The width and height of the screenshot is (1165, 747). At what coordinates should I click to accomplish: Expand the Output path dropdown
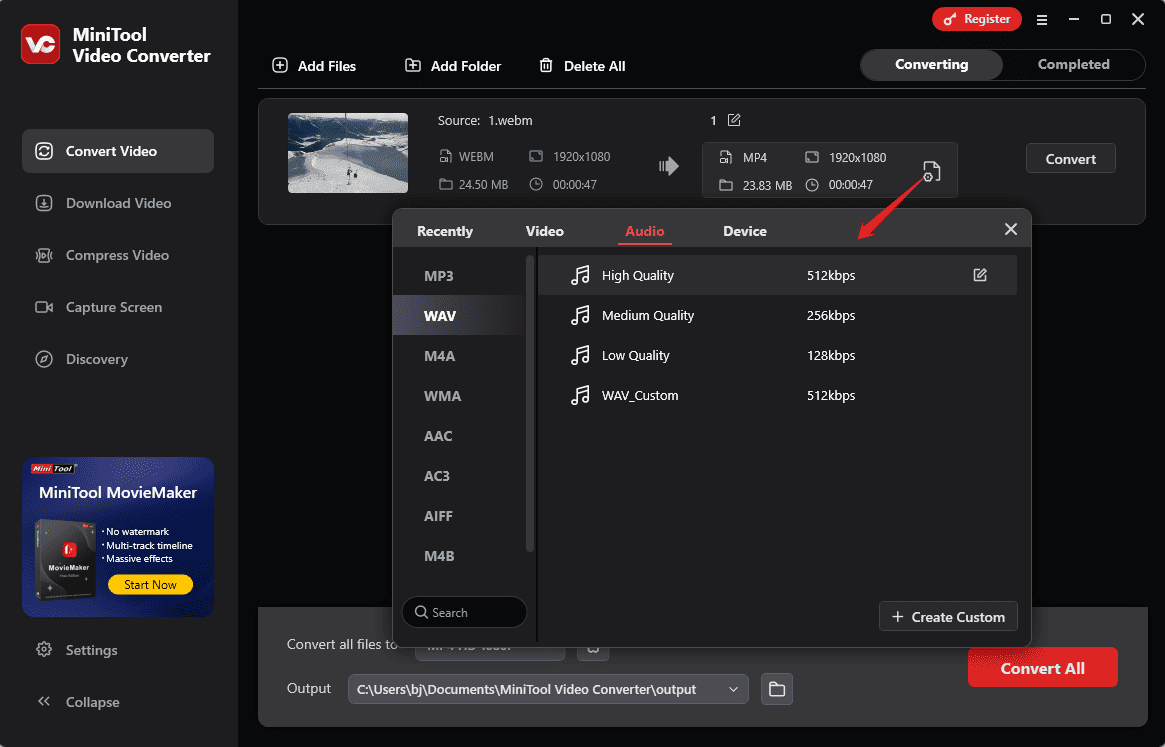pyautogui.click(x=733, y=689)
